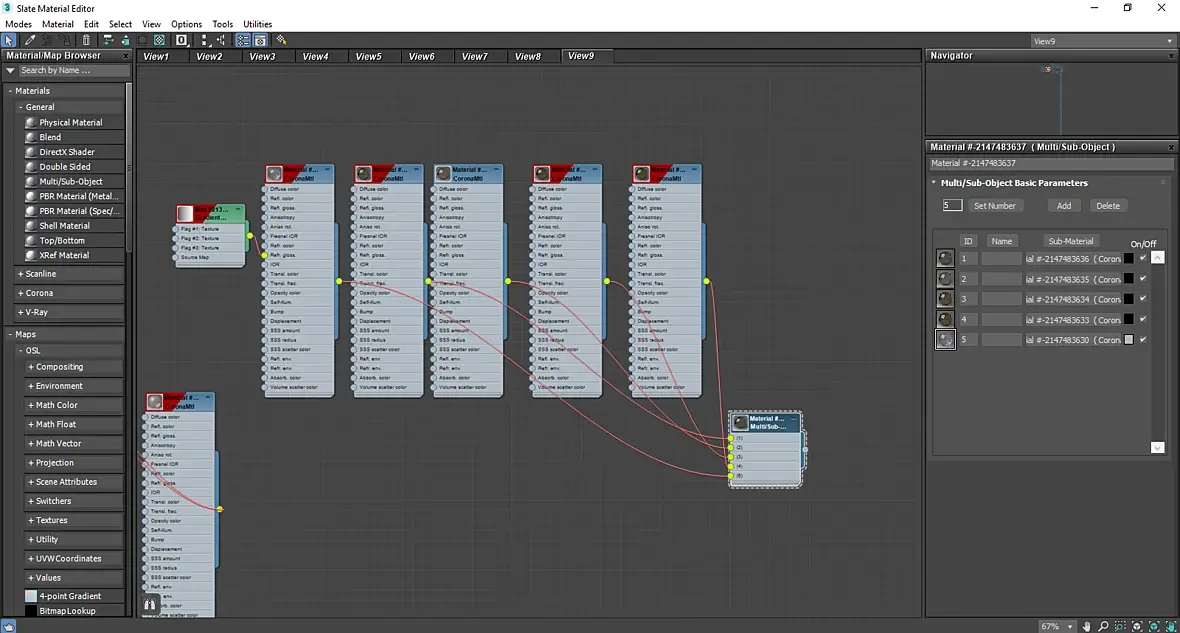Activate the Select arrow tool in toolbar

(x=8, y=40)
